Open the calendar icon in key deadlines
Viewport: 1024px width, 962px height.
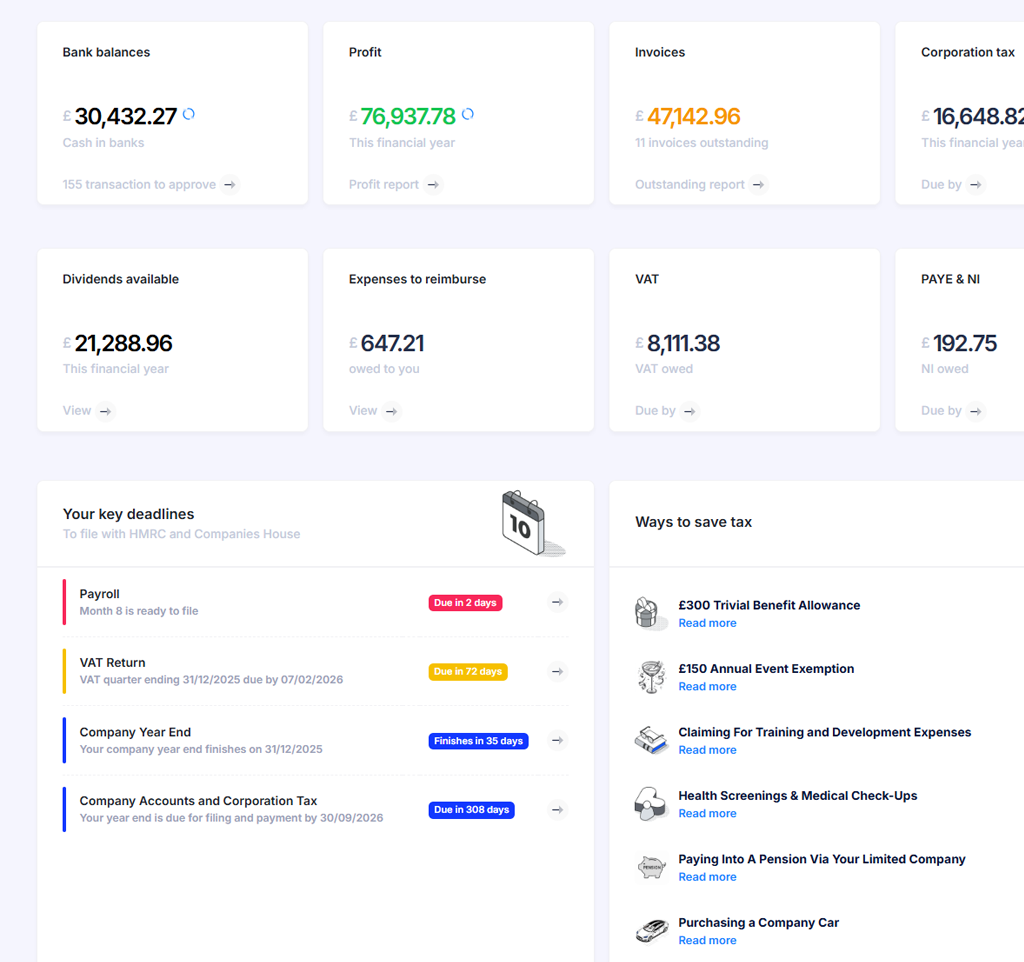coord(532,523)
